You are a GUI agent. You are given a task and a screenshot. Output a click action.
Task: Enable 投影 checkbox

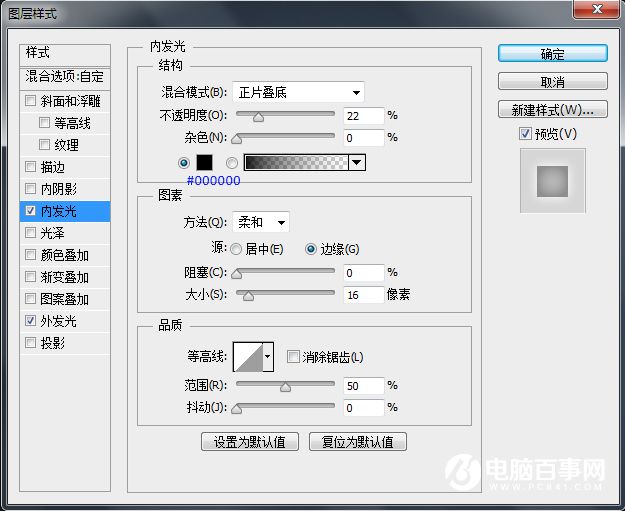[30, 342]
